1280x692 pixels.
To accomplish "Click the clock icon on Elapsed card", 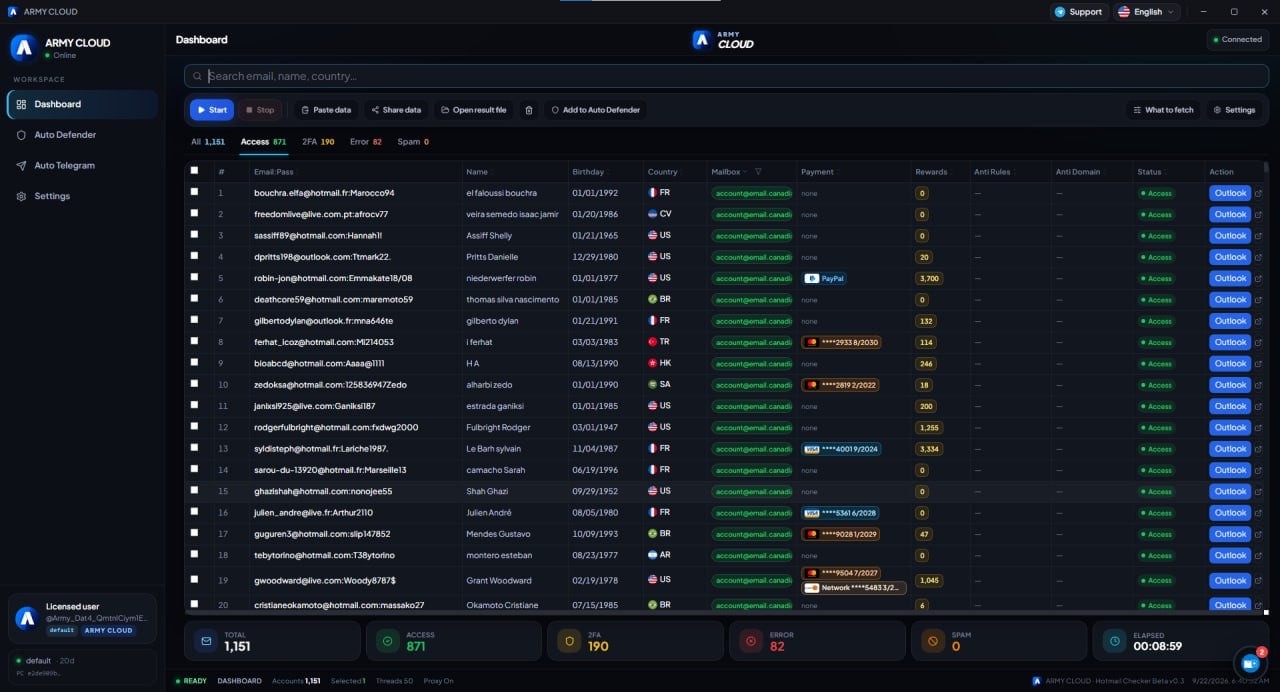I will tap(1113, 641).
